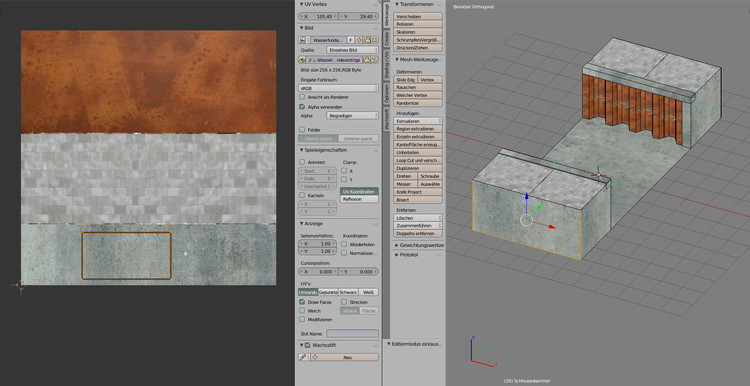Click the add new image plus icon
Screen dimensions: 750x386
pyautogui.click(x=358, y=40)
